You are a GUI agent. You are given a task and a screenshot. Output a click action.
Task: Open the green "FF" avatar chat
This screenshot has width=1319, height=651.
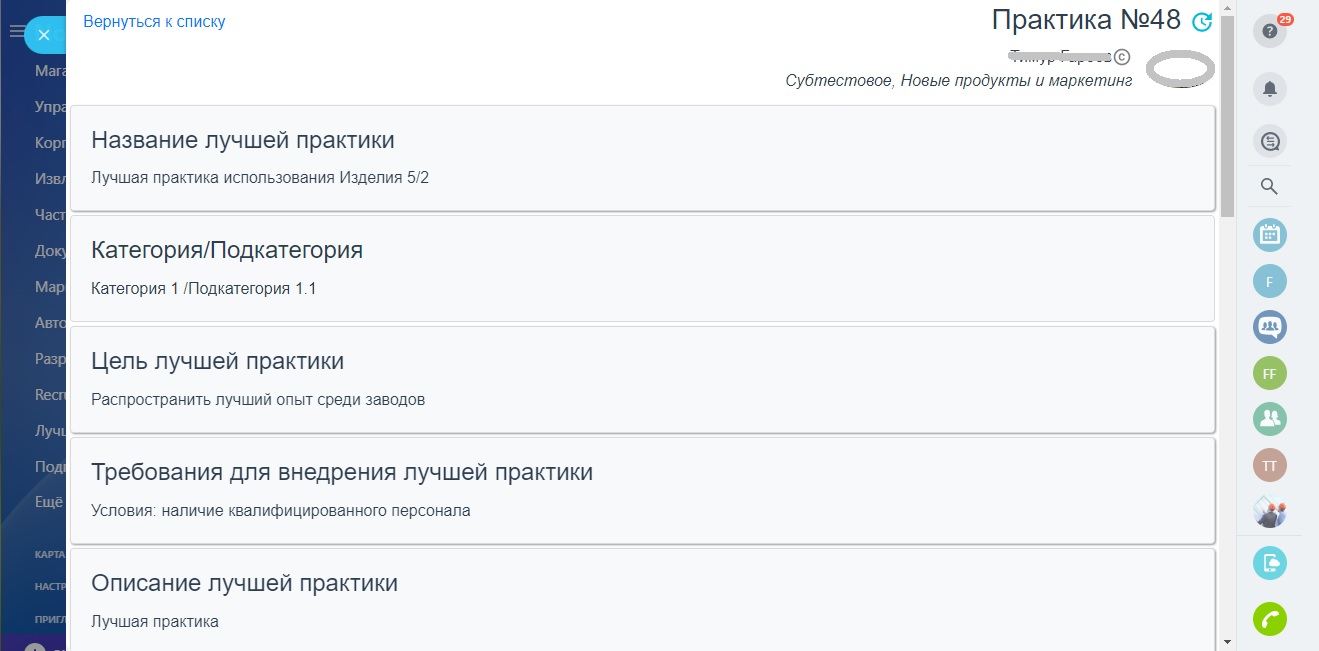[1270, 373]
